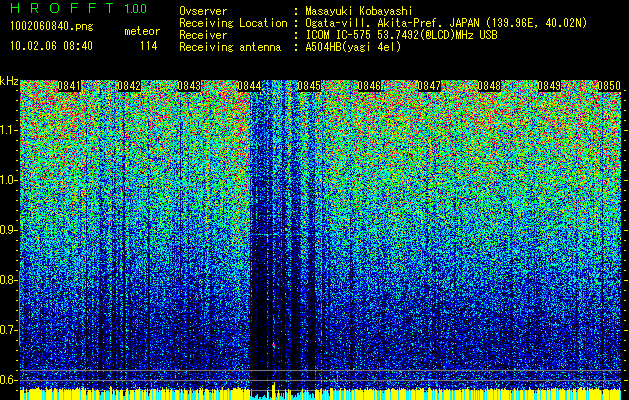Viewport: 629px width, 400px height.
Task: Click the Receiving antenna label
Action: point(230,47)
